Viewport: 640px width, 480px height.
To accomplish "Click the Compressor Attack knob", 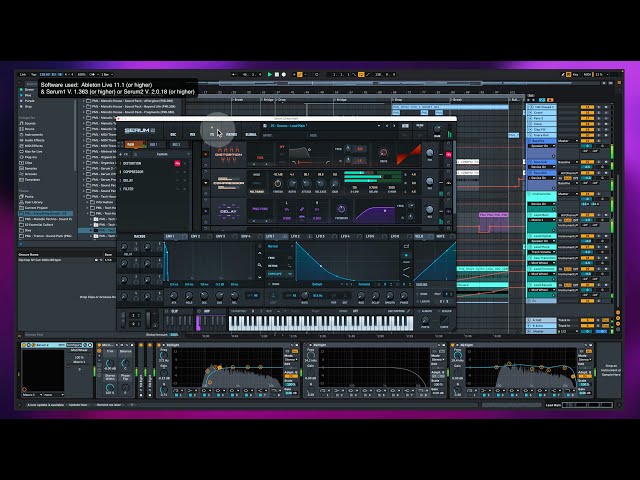I will coord(306,183).
